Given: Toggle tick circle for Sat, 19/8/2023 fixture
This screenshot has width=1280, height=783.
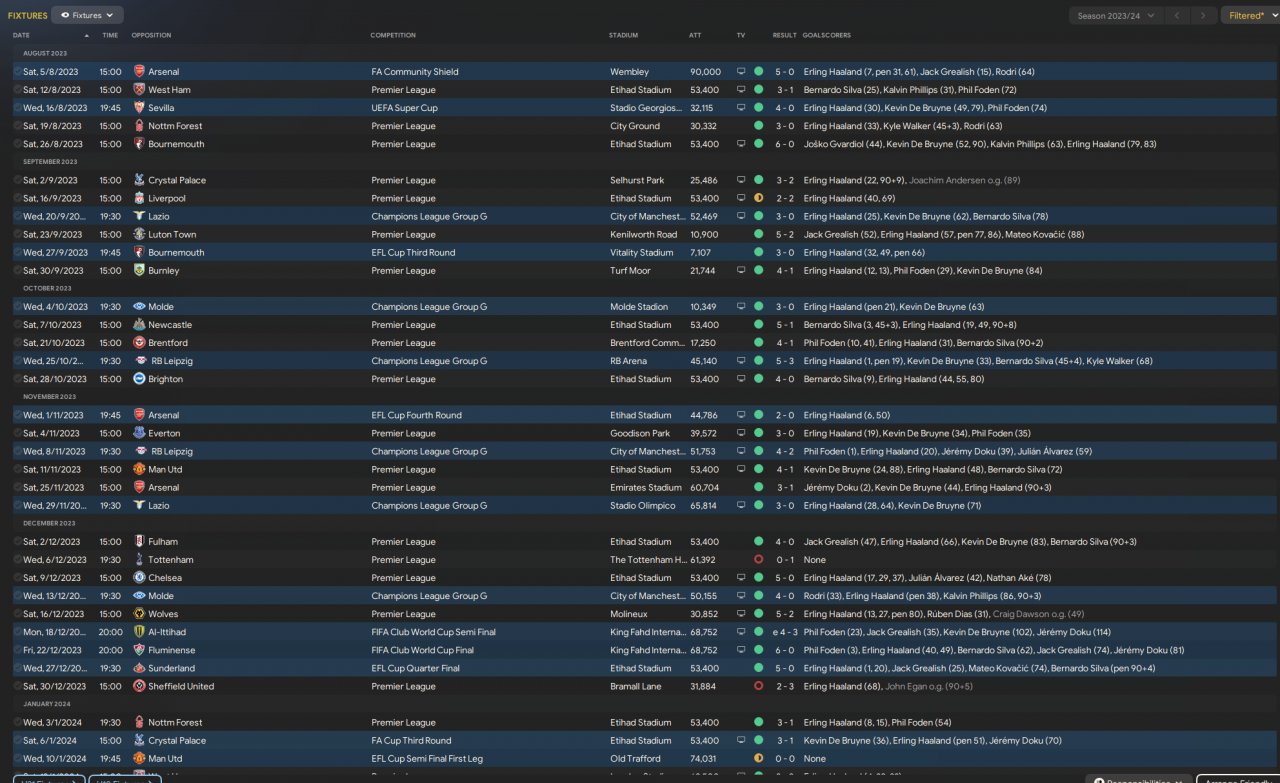Looking at the screenshot, I should pyautogui.click(x=18, y=126).
